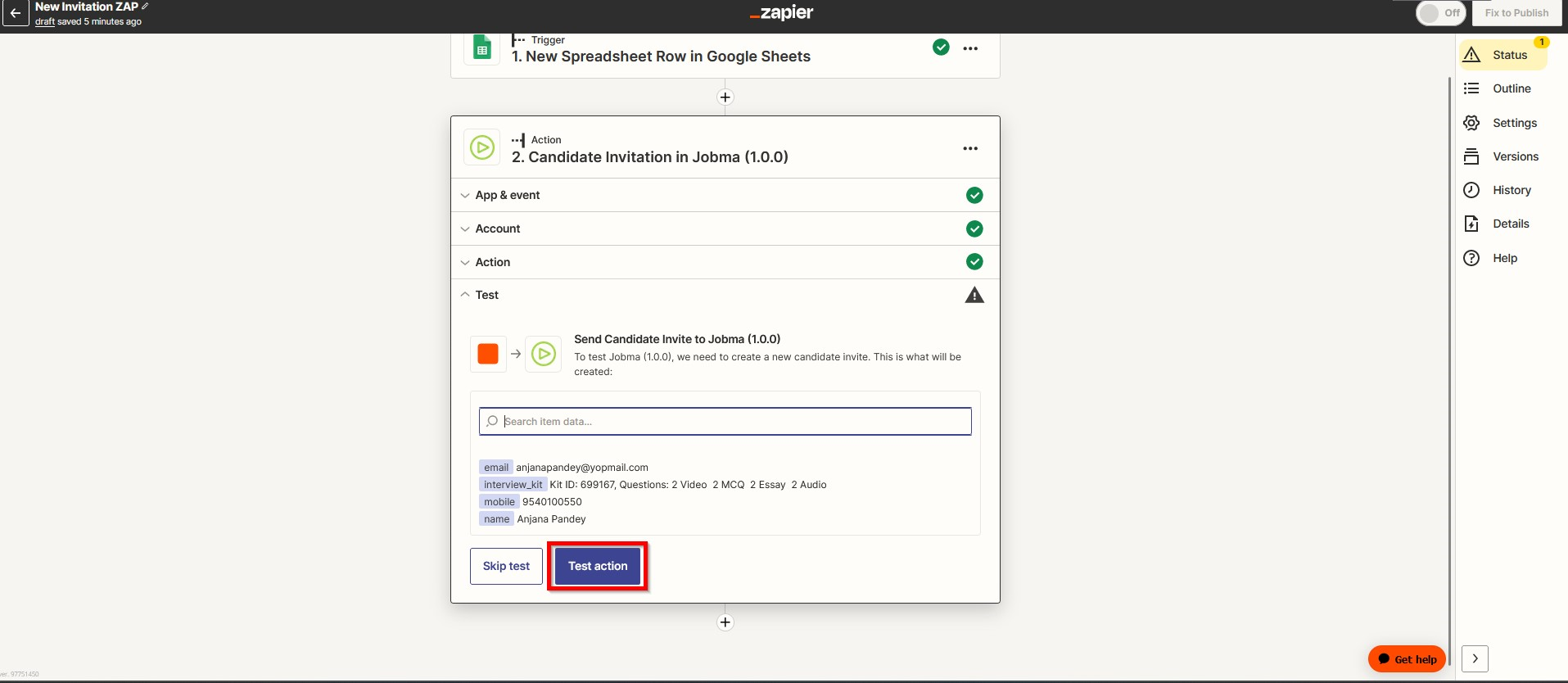
Task: Click the status notification badge
Action: 1542,42
